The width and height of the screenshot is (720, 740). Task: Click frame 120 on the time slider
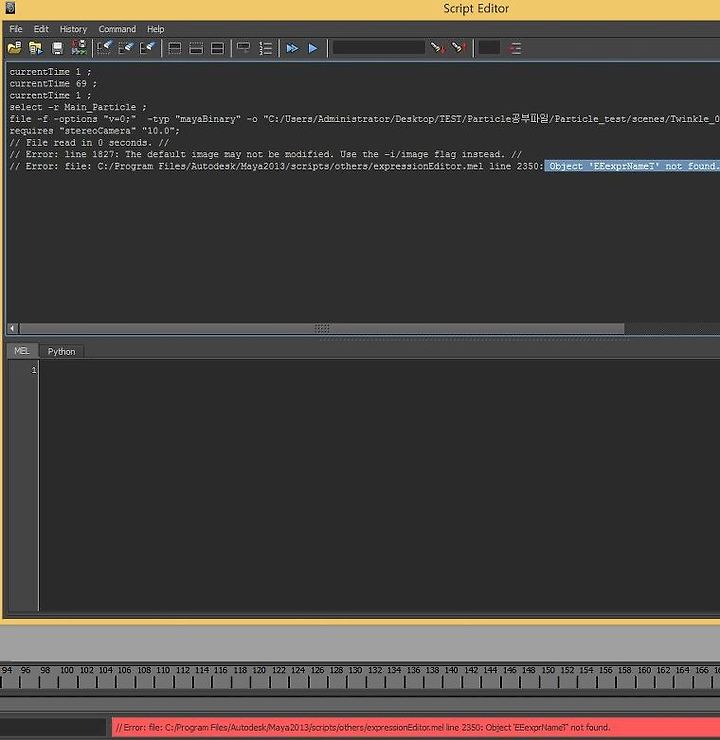(x=259, y=670)
